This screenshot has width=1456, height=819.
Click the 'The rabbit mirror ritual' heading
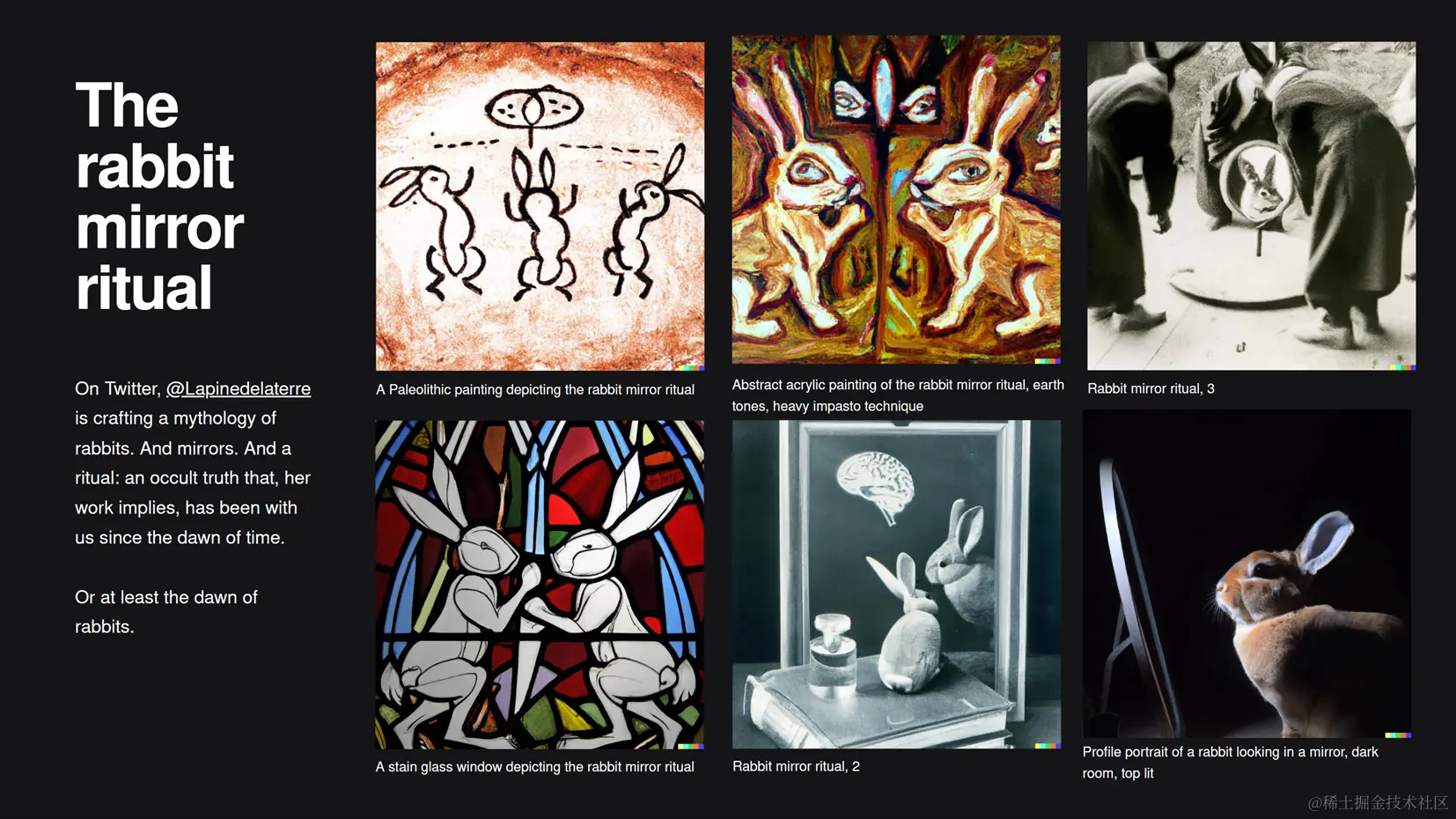(x=159, y=196)
